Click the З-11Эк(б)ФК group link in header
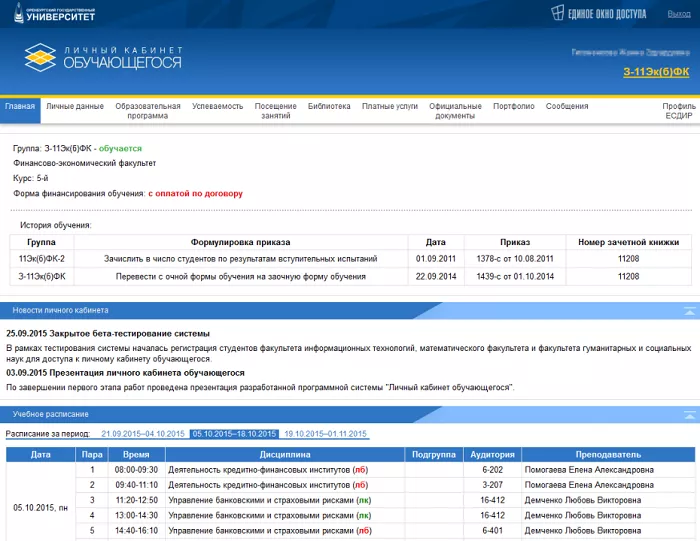Viewport: 700px width, 541px height. [656, 72]
